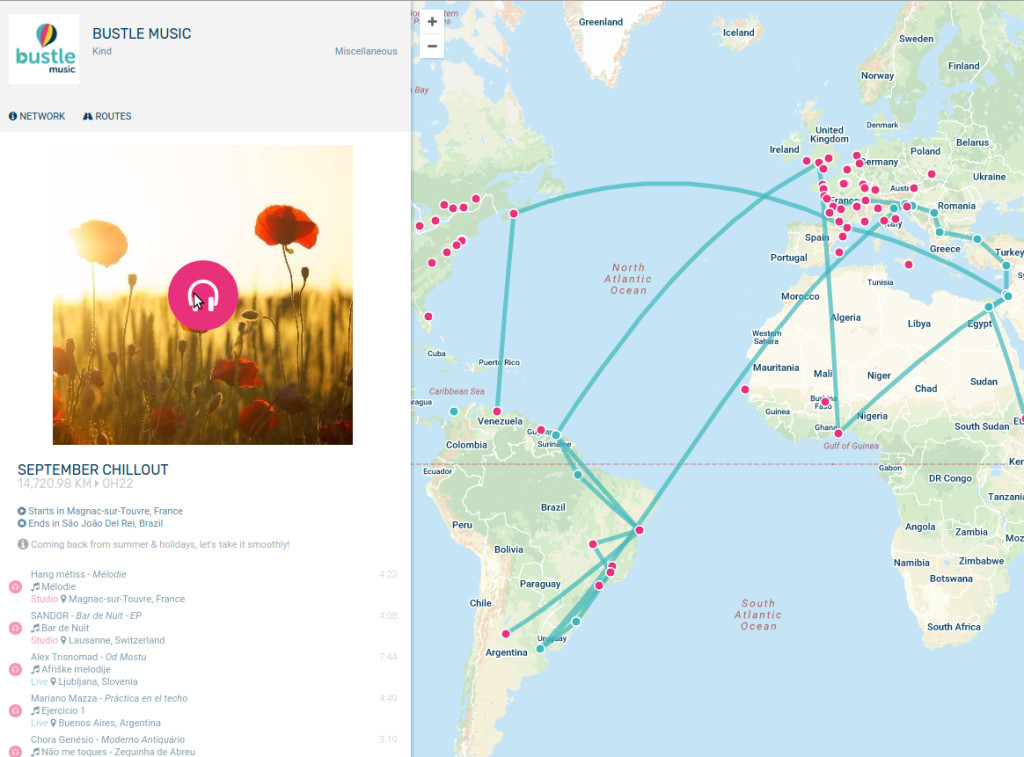Click the pink marker on Brazil's east coast

[x=639, y=530]
